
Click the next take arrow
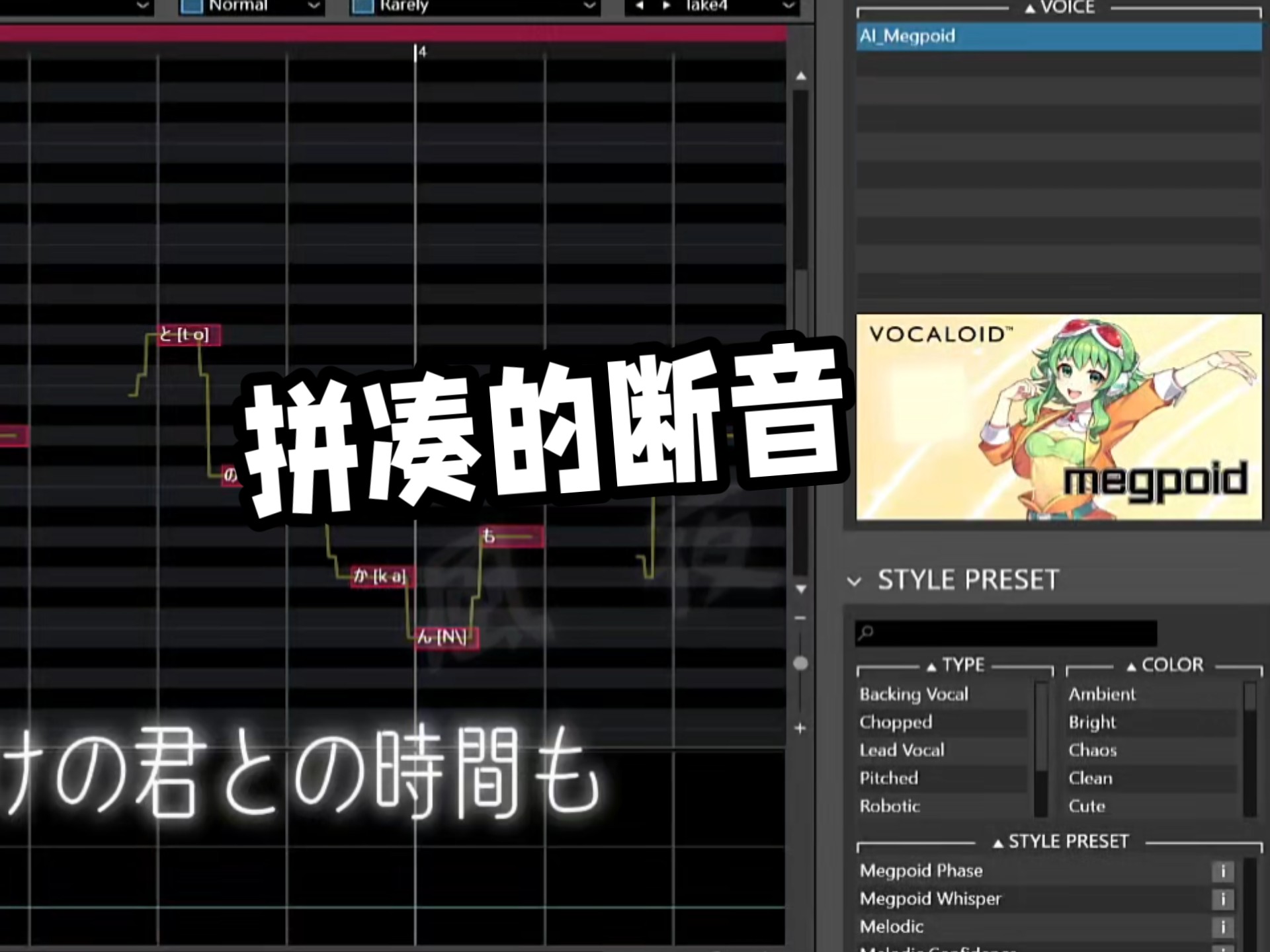(x=666, y=6)
